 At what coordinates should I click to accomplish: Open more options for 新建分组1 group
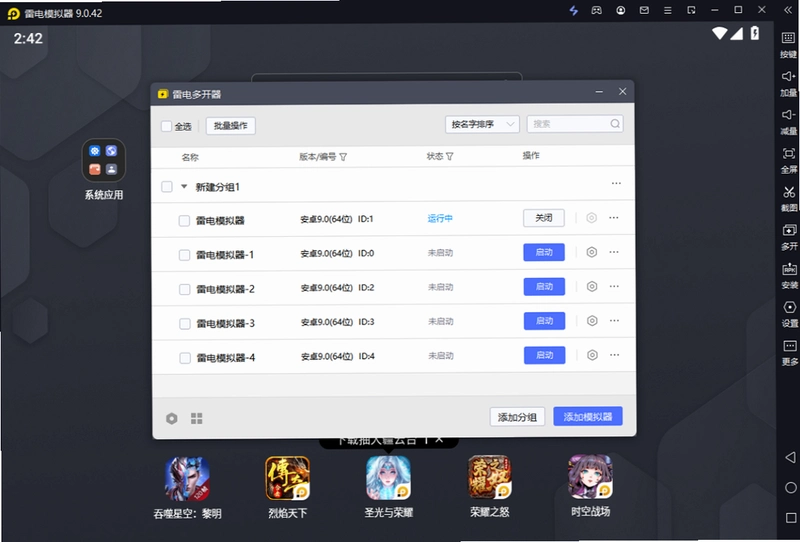[616, 183]
